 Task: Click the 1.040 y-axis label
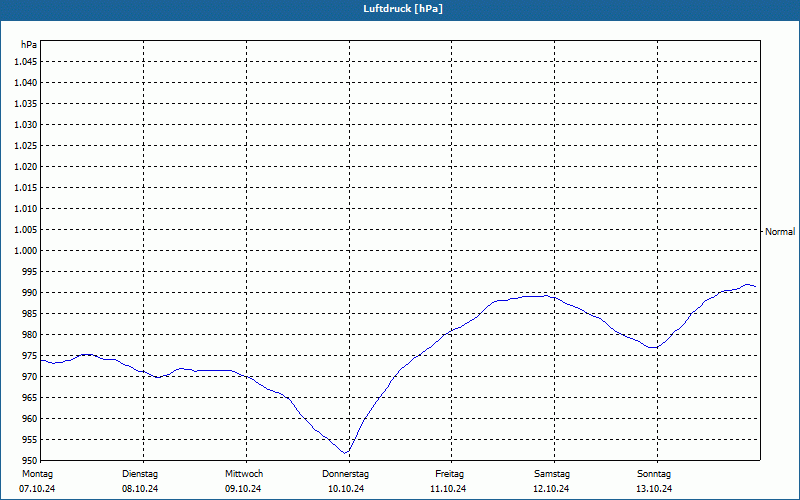(26, 83)
